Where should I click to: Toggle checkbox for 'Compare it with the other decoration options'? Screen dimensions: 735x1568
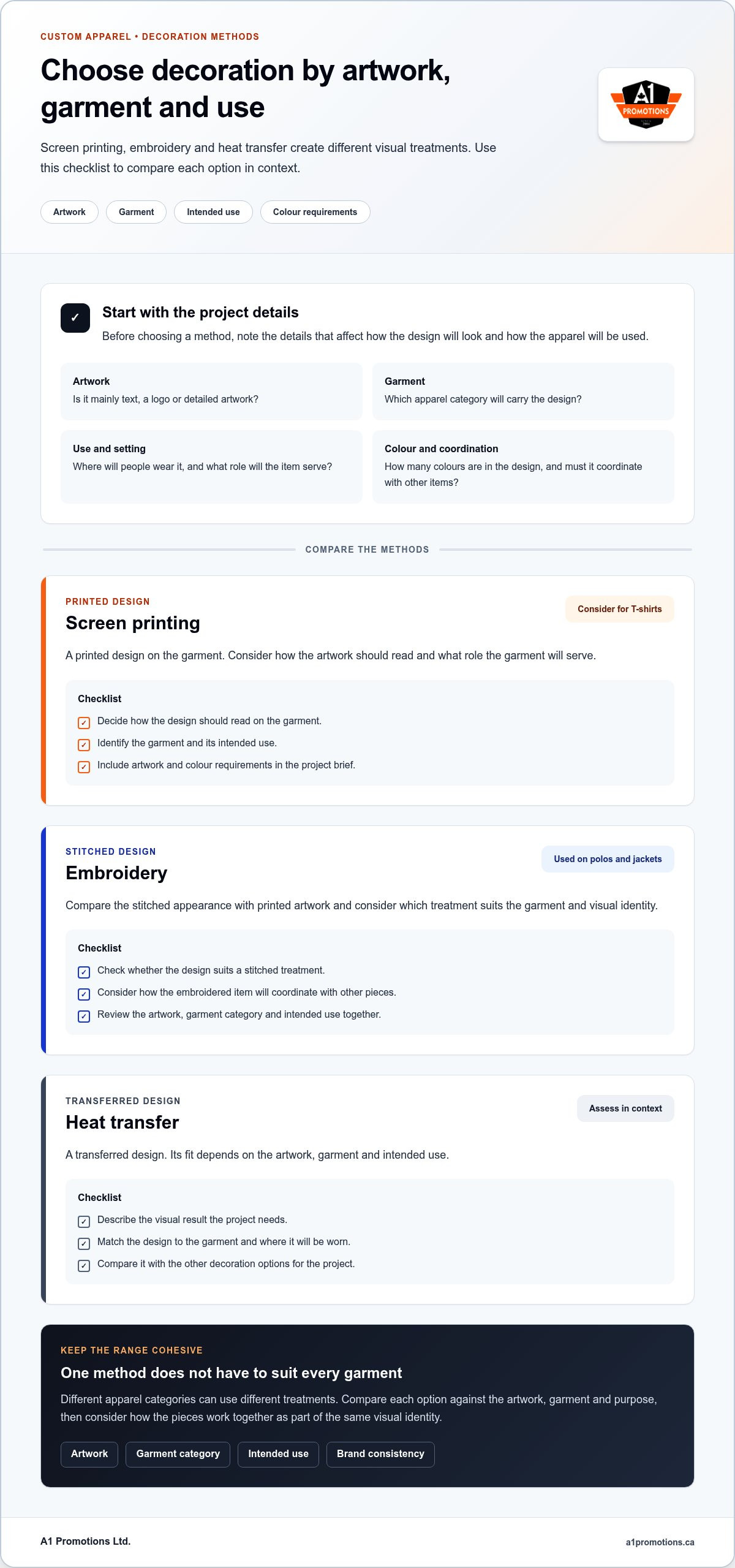pyautogui.click(x=84, y=1265)
